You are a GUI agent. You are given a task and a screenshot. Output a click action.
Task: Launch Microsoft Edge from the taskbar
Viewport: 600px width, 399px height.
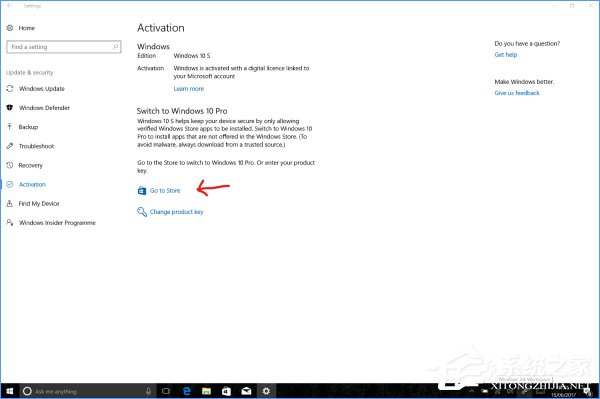point(186,391)
